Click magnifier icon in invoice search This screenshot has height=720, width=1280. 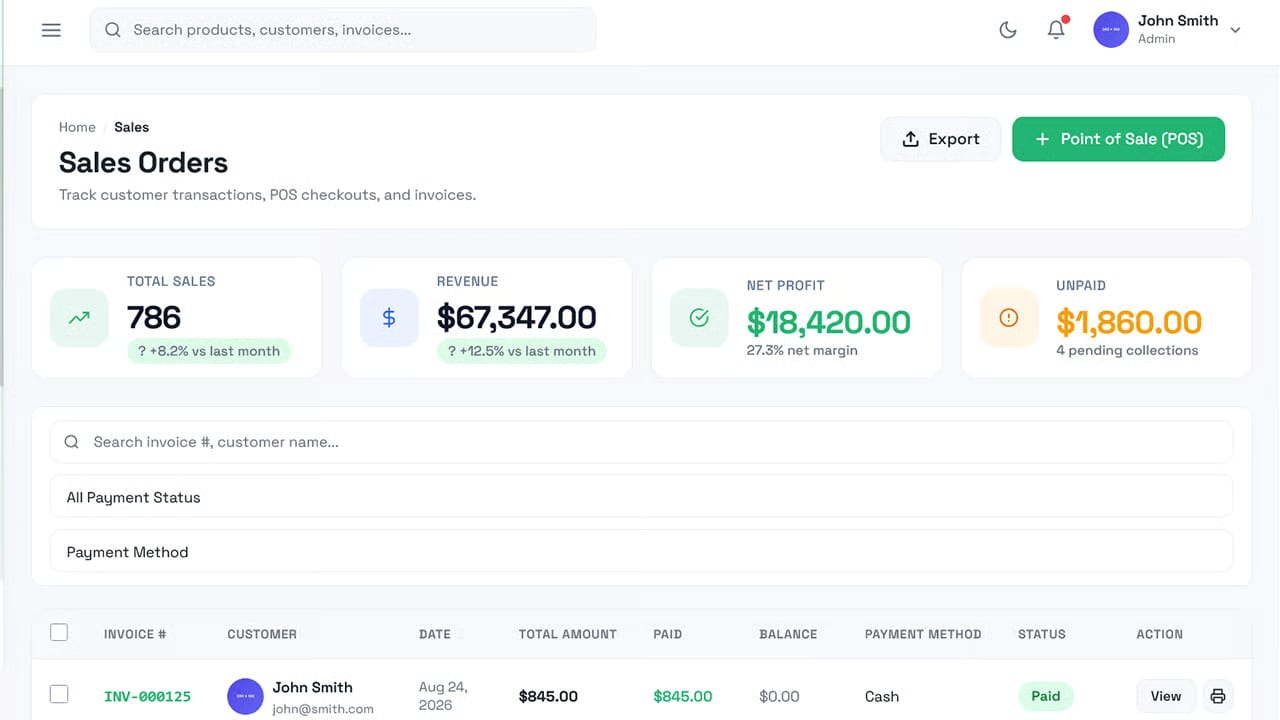(x=71, y=442)
